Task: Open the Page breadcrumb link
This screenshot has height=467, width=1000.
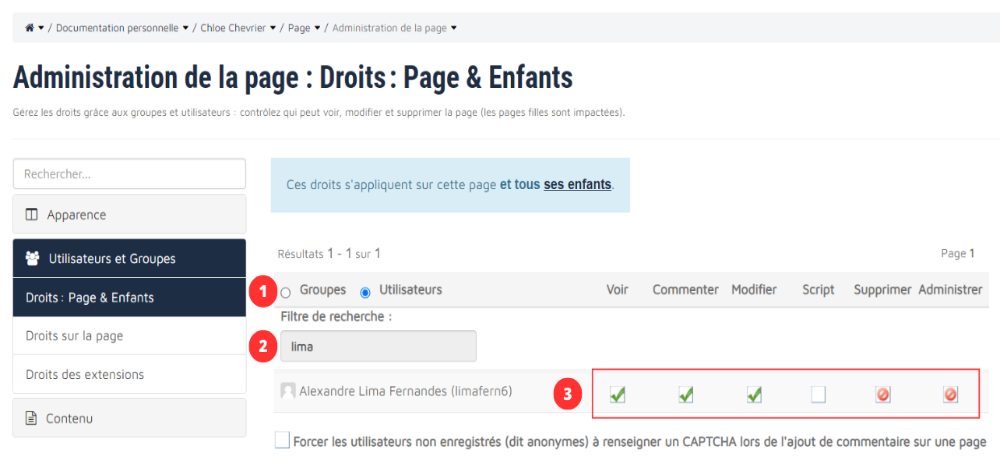Action: point(298,28)
